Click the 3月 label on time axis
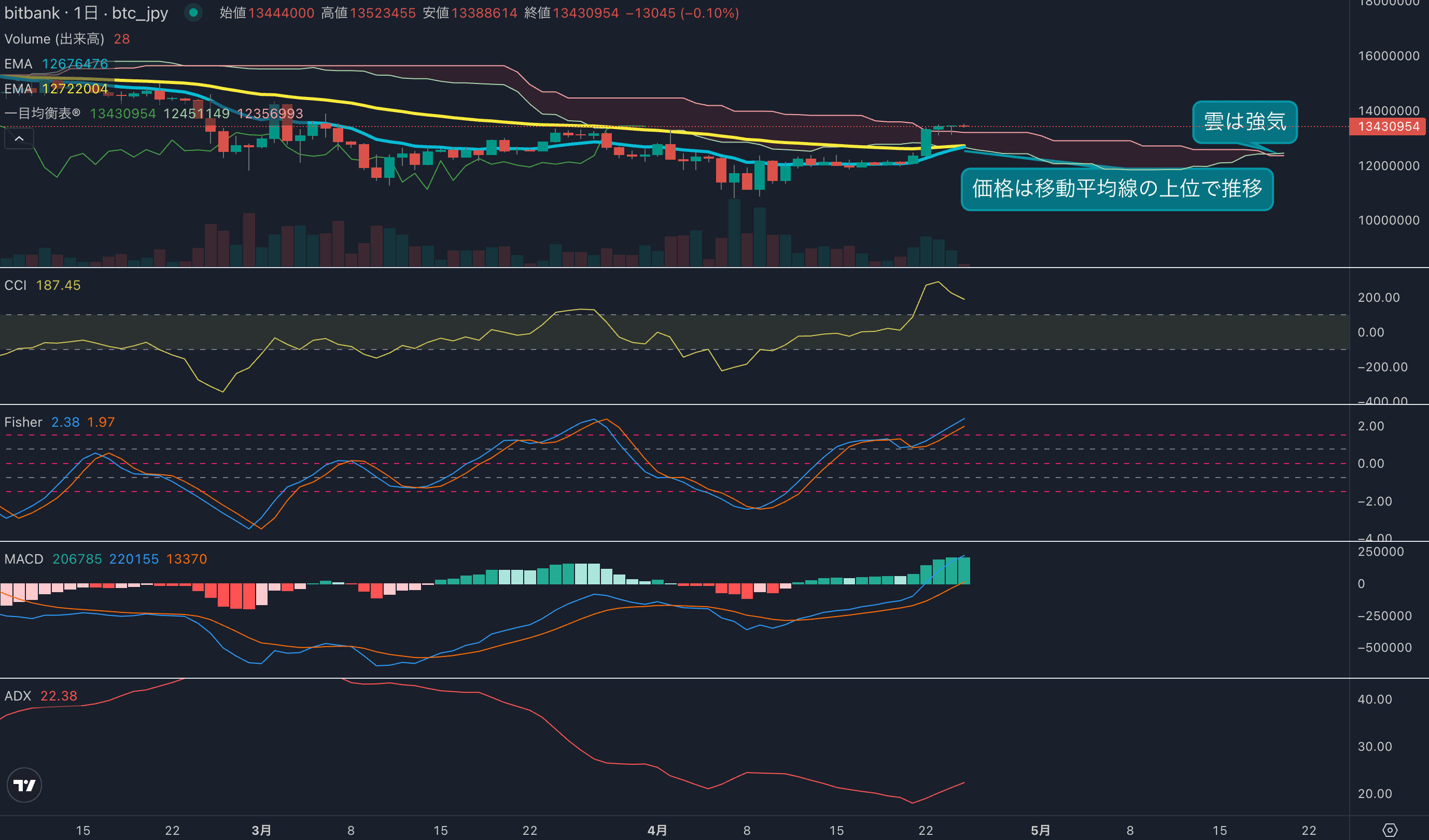Image resolution: width=1429 pixels, height=840 pixels. [261, 830]
